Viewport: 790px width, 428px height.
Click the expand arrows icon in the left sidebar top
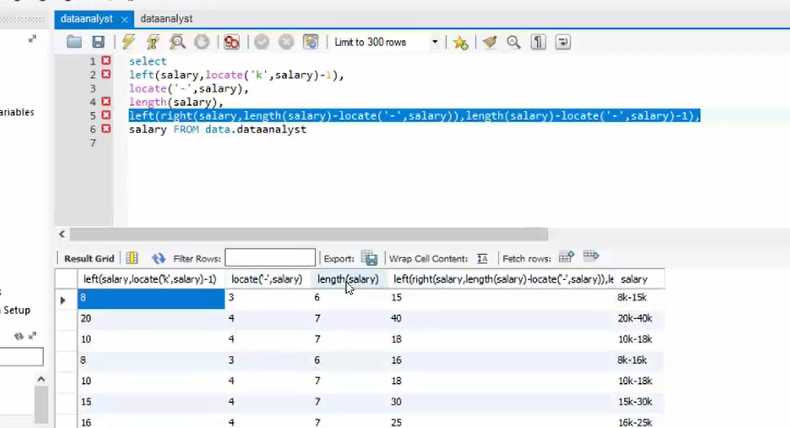pos(32,39)
